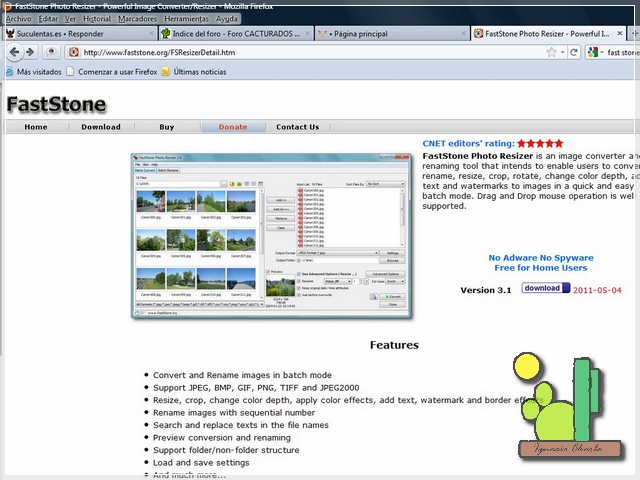The height and width of the screenshot is (480, 640).
Task: Click 'Support JPEG, BMP, GIF, PNG, TIFF and JPEG2000'
Action: click(x=256, y=388)
